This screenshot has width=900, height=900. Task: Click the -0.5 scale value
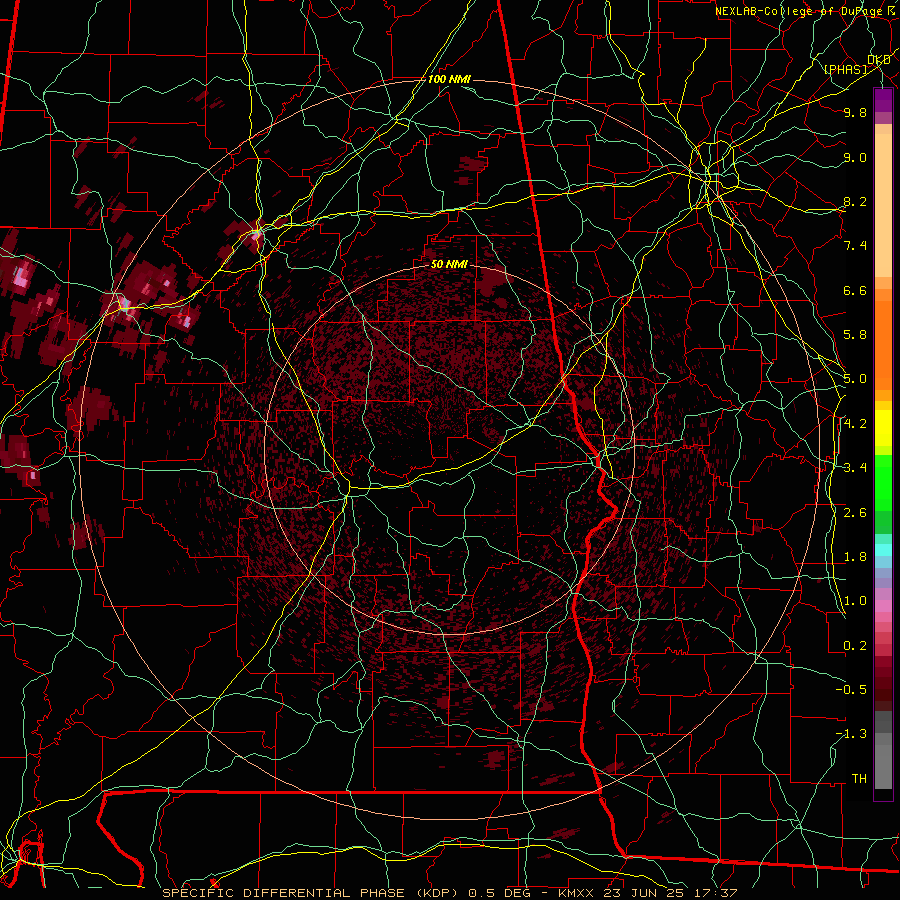click(x=851, y=690)
